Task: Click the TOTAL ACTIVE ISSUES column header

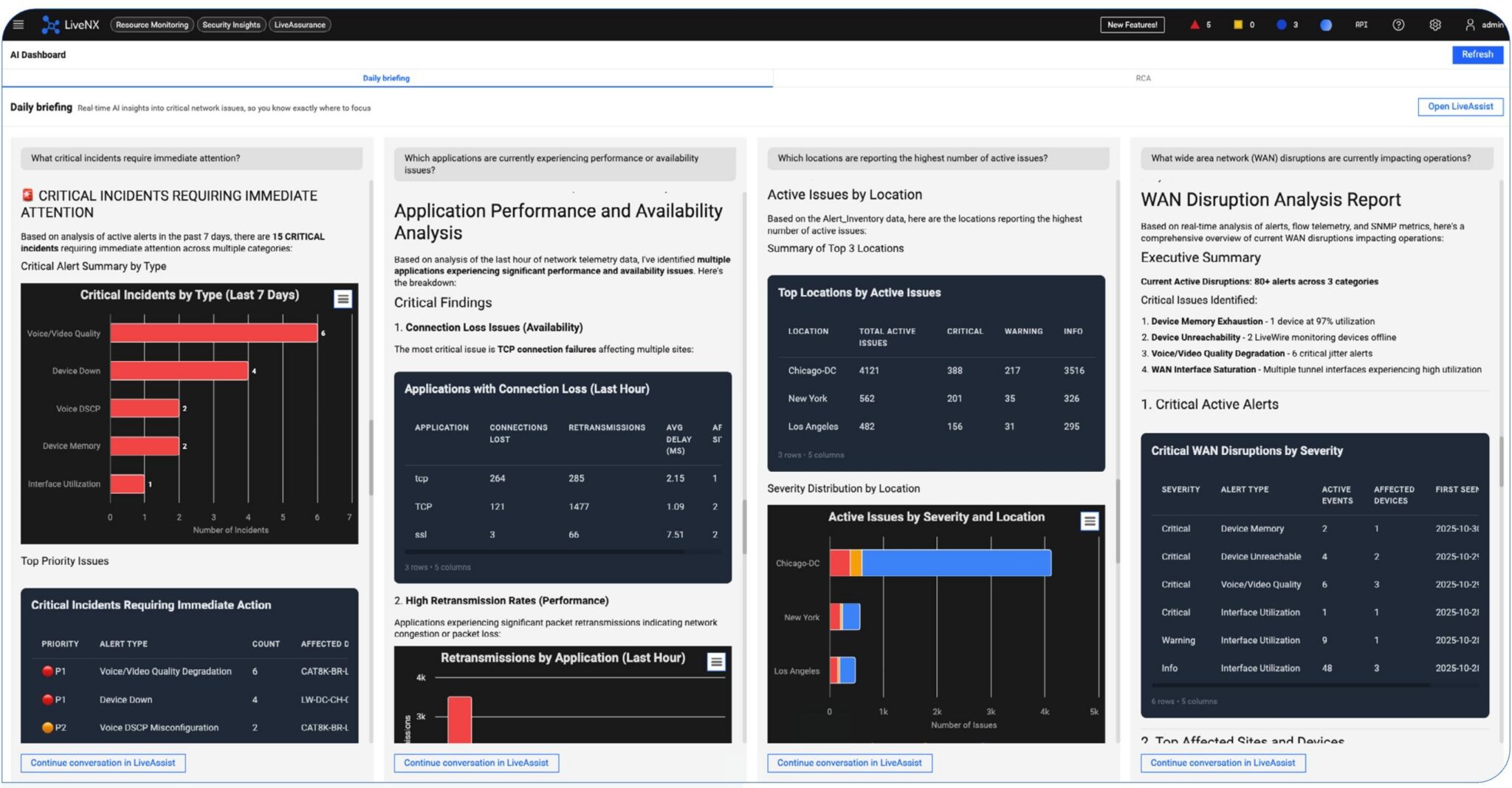Action: (x=887, y=337)
